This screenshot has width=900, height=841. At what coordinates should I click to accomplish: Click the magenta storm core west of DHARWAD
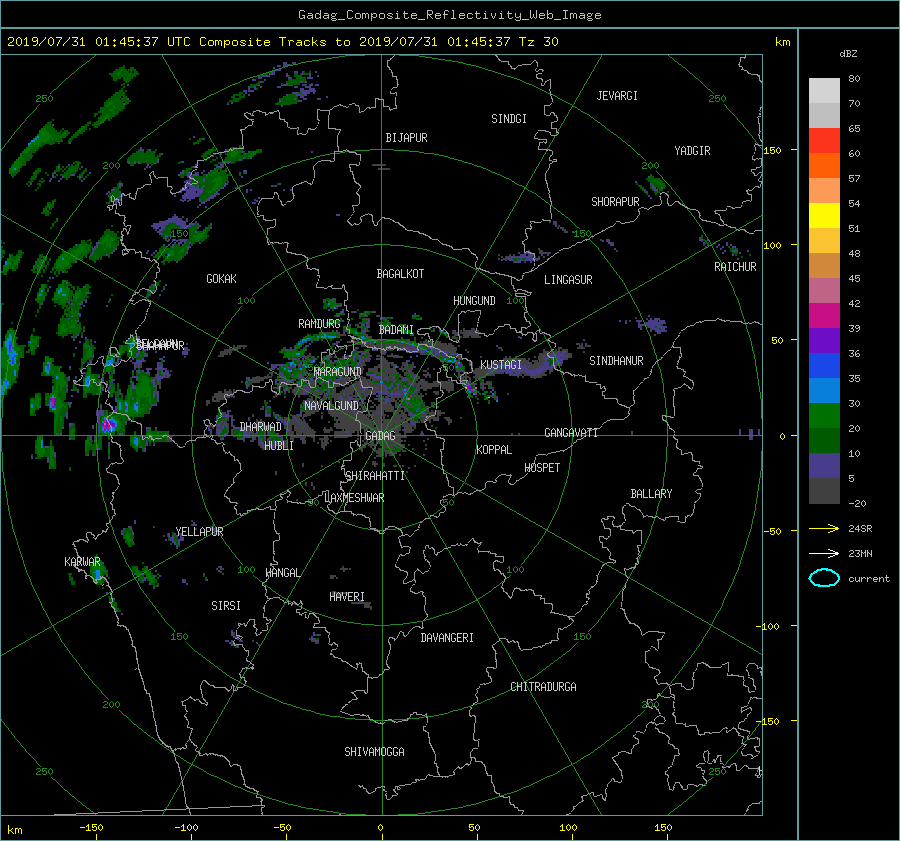[107, 425]
